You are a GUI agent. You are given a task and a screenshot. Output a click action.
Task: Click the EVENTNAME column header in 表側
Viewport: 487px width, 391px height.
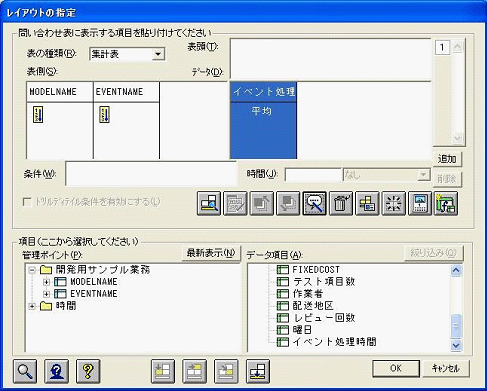[x=126, y=92]
